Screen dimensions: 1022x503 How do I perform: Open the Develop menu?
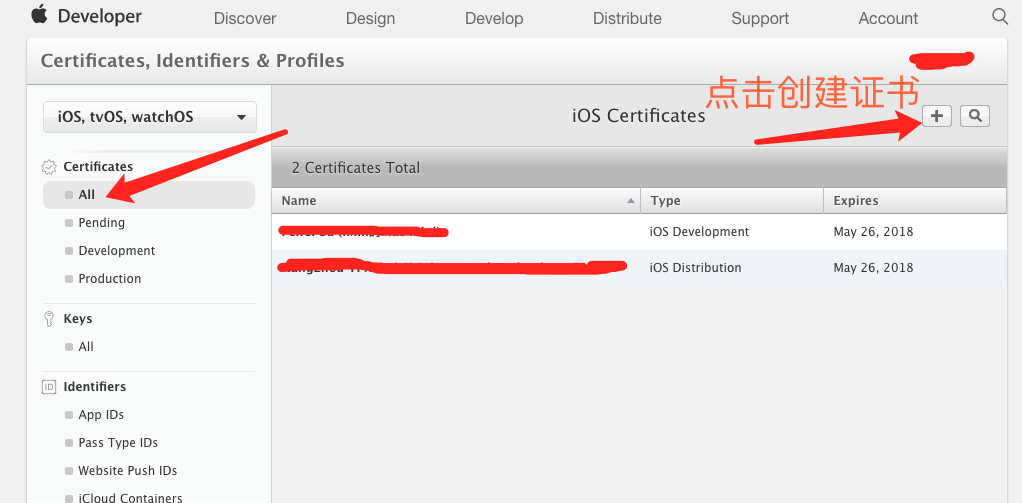[494, 18]
